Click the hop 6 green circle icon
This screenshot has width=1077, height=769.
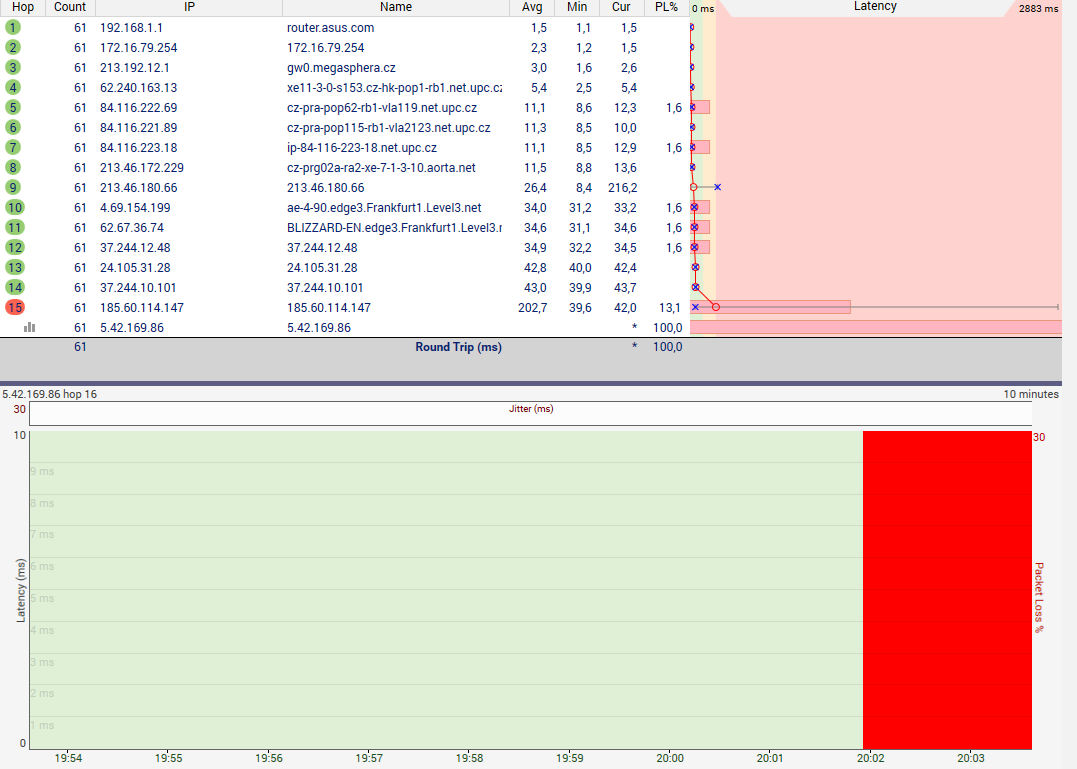13,127
